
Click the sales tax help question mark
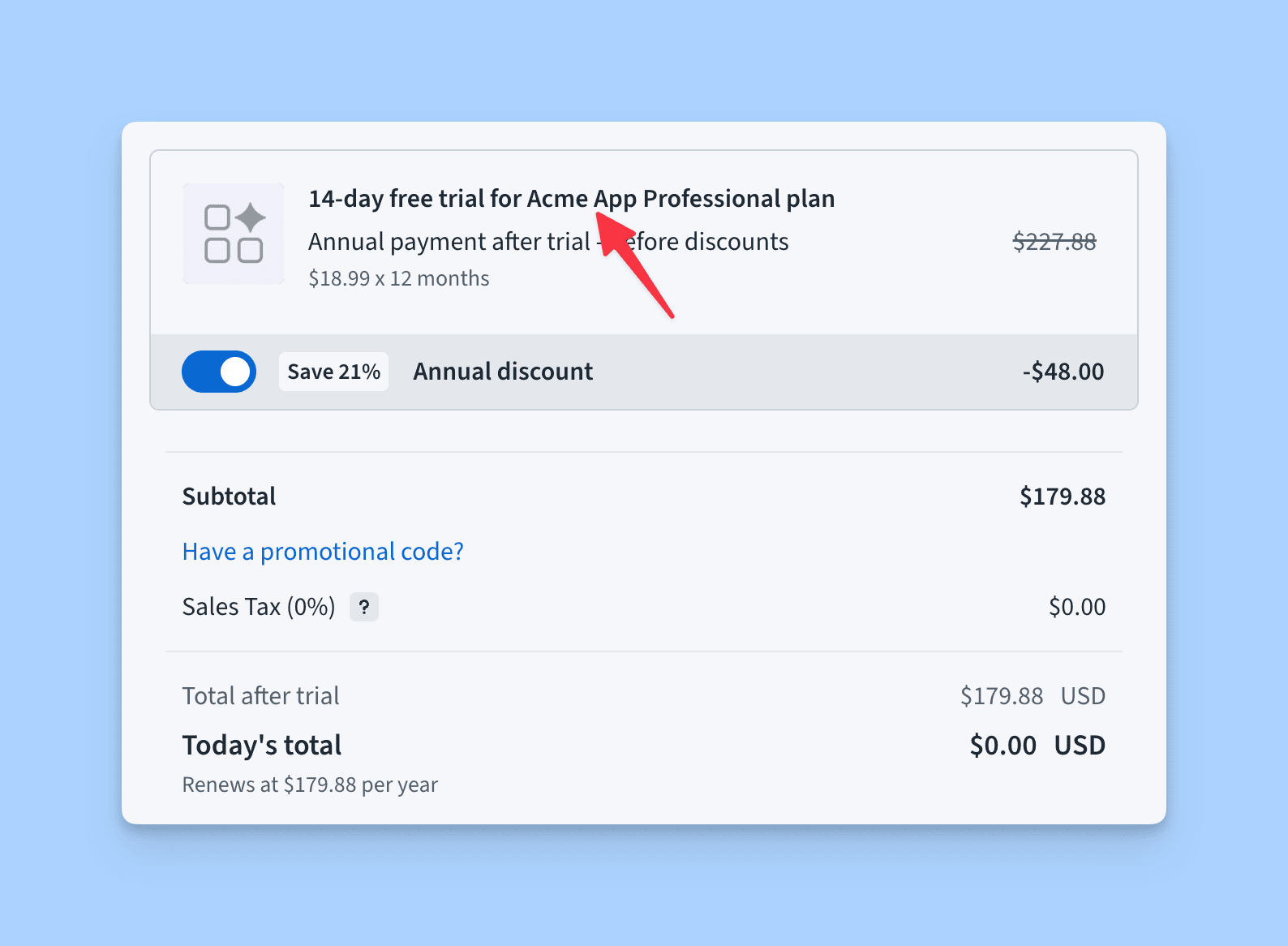pos(364,607)
